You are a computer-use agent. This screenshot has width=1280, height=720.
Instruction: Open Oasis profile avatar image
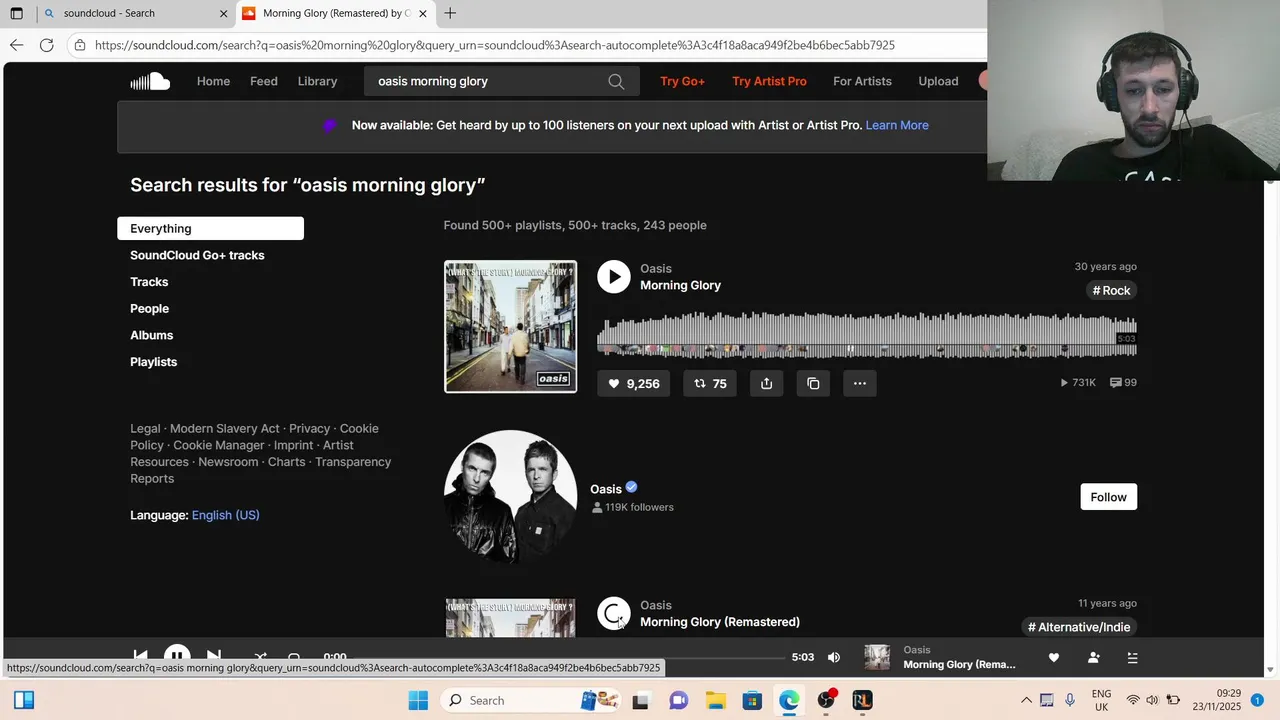click(x=510, y=497)
